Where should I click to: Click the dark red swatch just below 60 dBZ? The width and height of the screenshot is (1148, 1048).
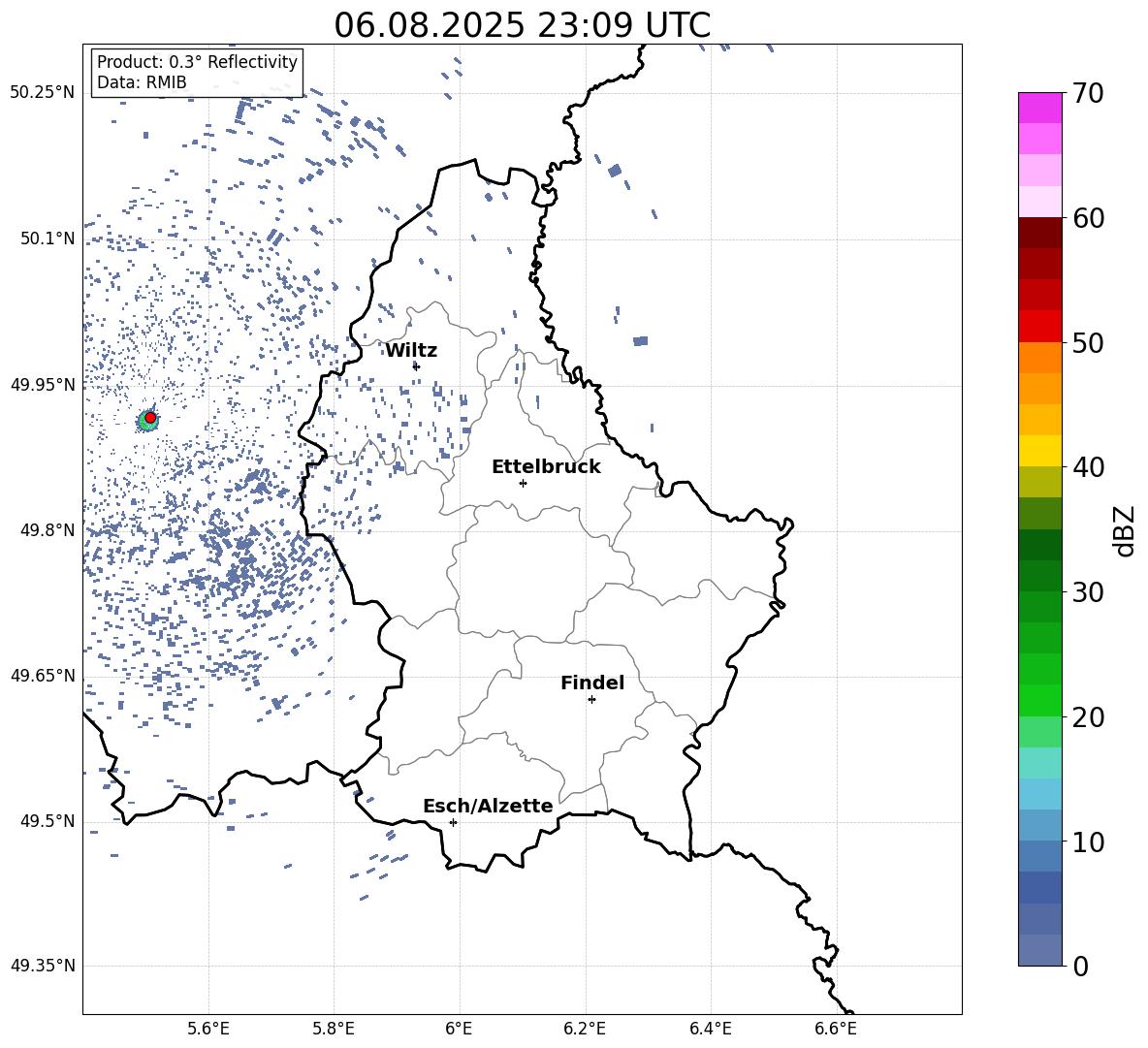(x=1040, y=233)
